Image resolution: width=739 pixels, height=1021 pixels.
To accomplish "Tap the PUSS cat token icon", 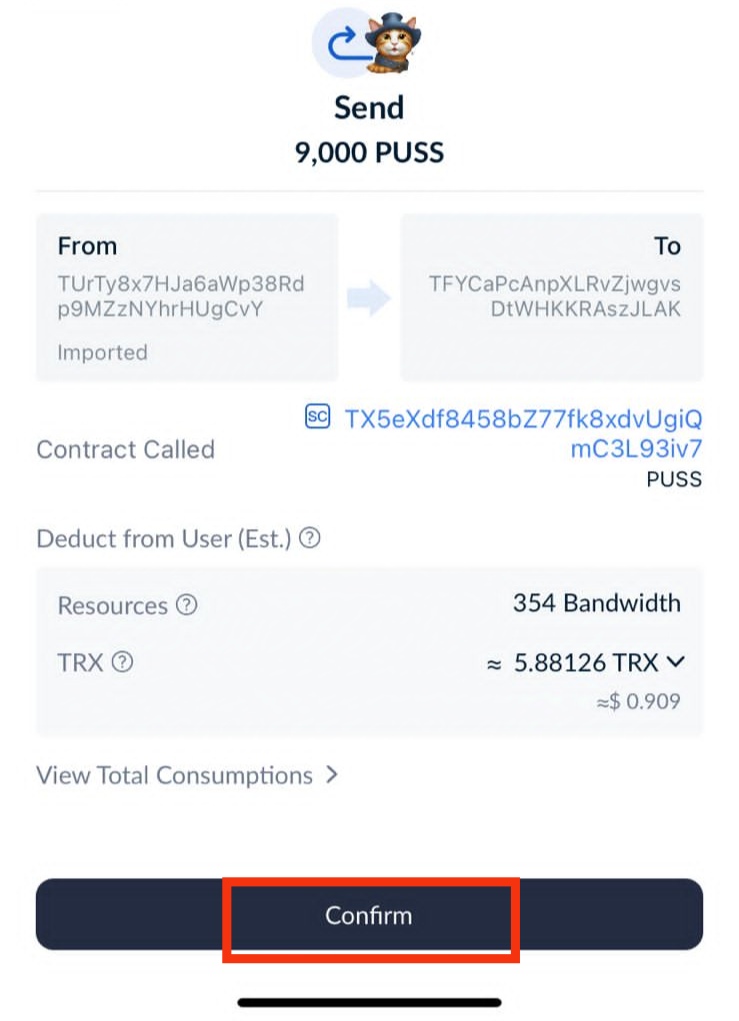I will pyautogui.click(x=389, y=44).
